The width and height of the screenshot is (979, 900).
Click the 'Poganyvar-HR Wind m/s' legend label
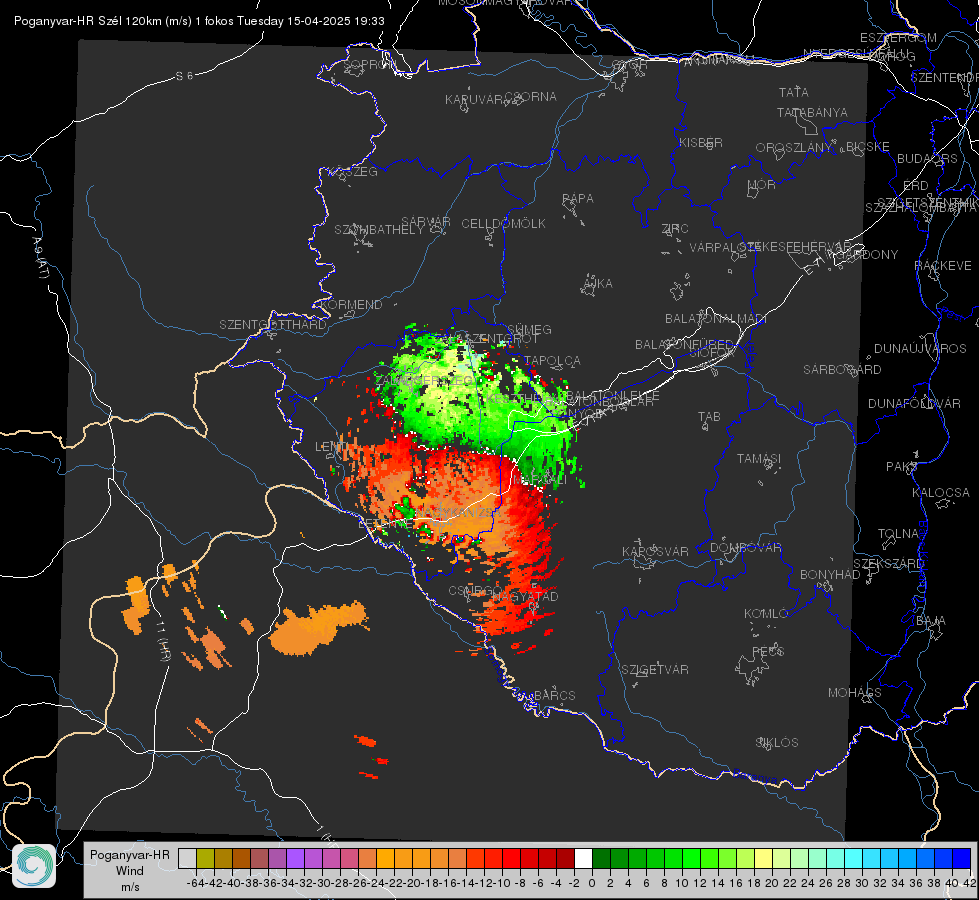point(130,871)
